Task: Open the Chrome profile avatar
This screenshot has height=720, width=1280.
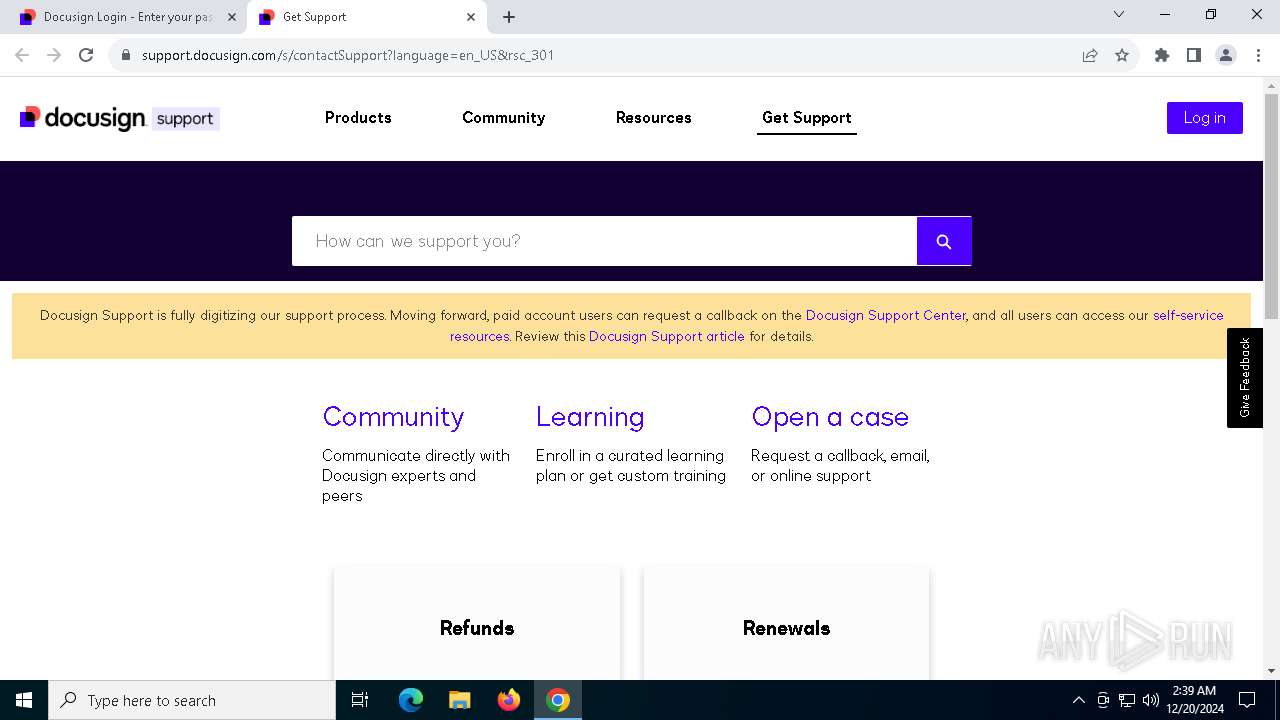Action: coord(1226,55)
